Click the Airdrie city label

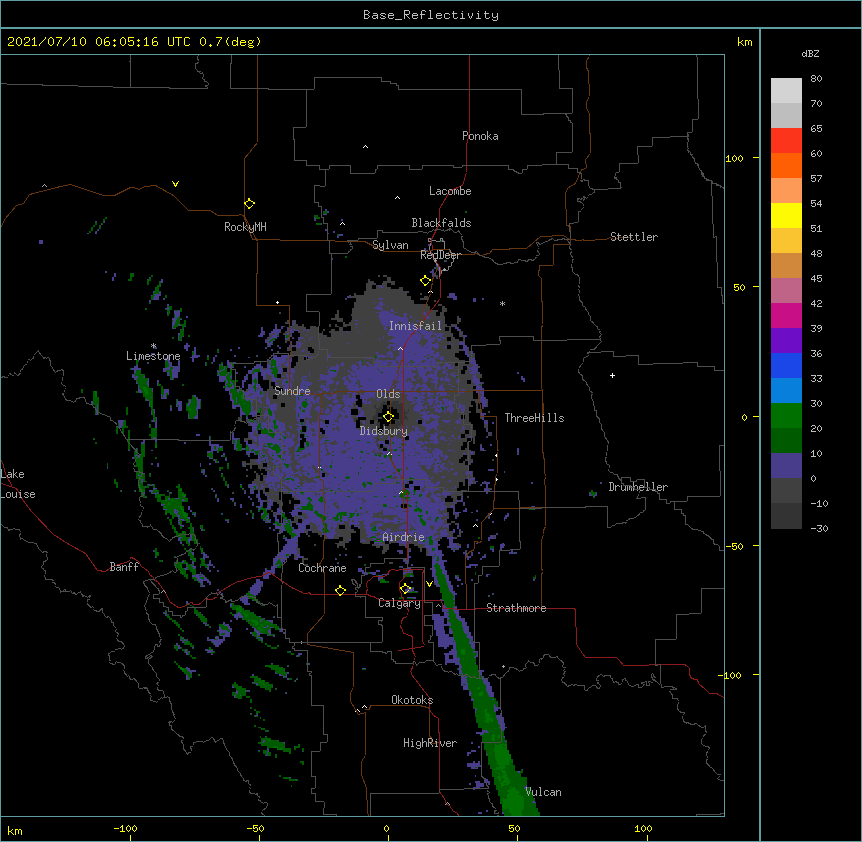[x=403, y=537]
